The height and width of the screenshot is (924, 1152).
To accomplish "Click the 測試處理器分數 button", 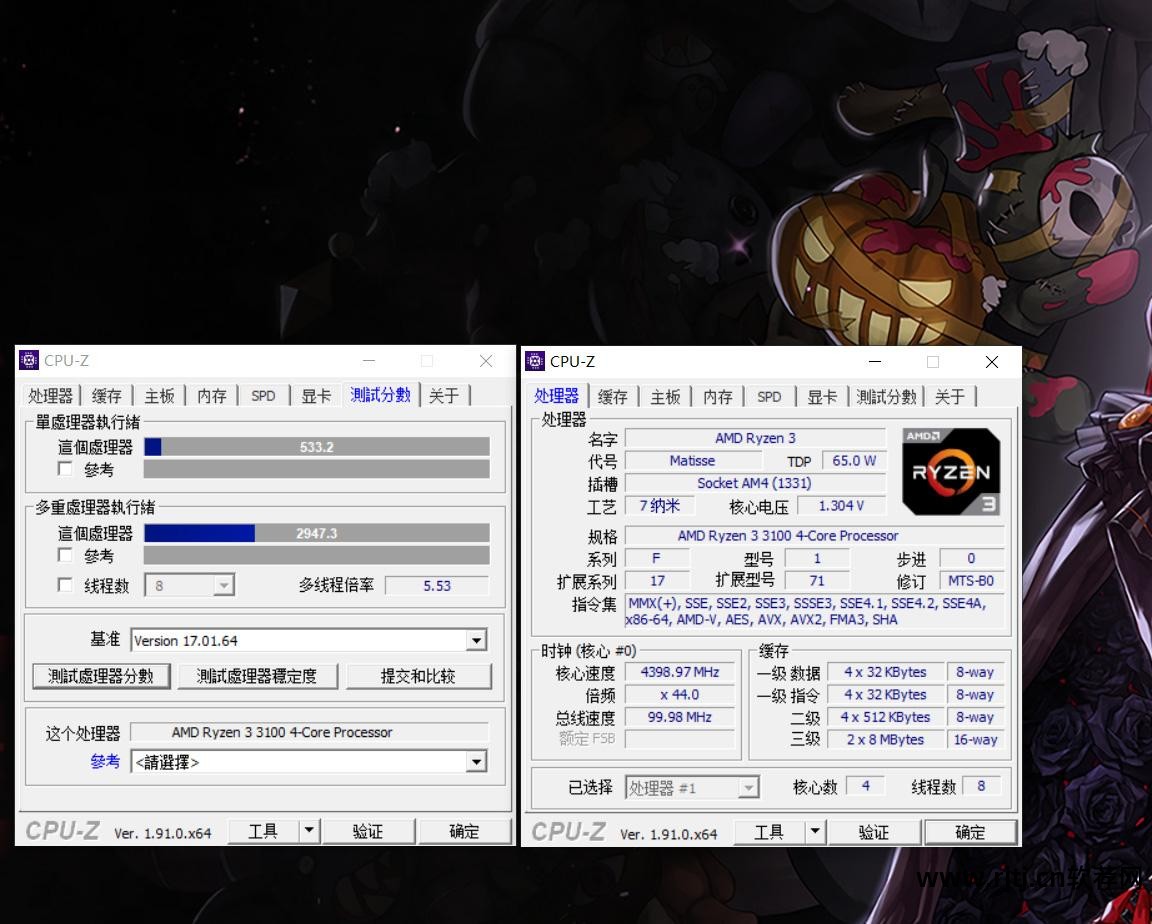I will tap(101, 676).
